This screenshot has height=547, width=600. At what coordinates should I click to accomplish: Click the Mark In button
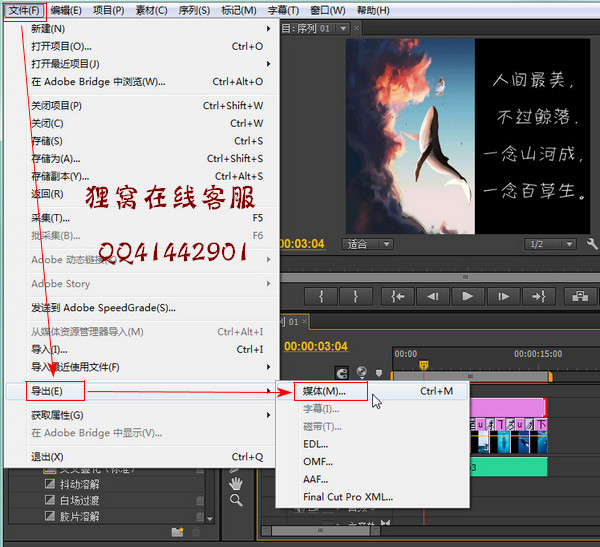(x=321, y=296)
